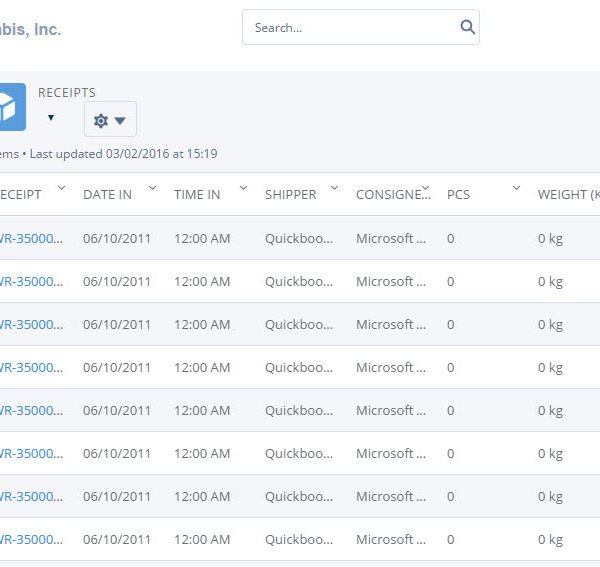Click the first row's 06/10/2011 date cell

pyautogui.click(x=117, y=238)
